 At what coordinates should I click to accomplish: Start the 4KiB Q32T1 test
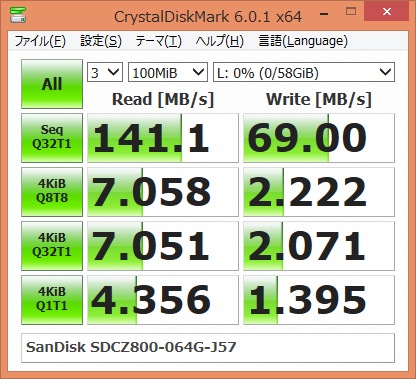(x=52, y=246)
